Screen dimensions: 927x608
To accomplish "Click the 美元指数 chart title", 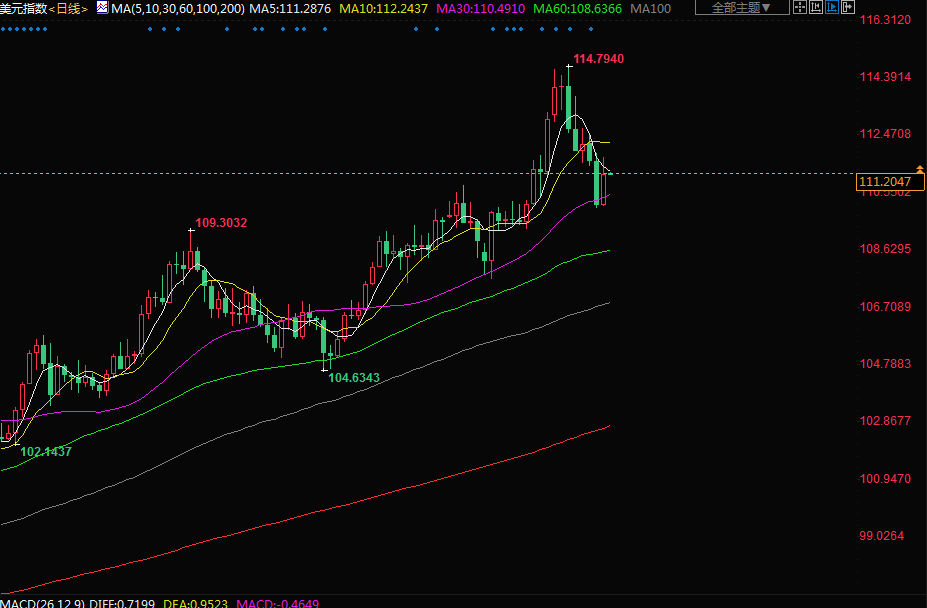I will click(x=24, y=8).
